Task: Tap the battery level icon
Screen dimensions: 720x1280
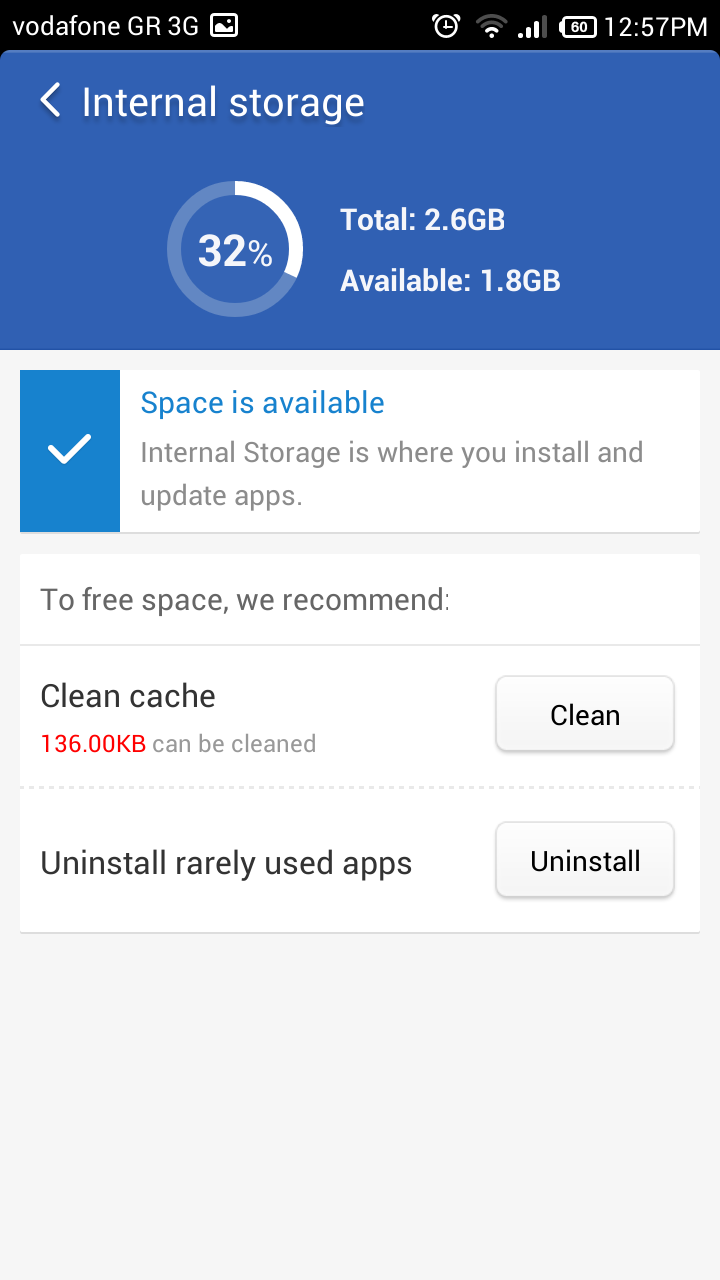Action: point(578,26)
